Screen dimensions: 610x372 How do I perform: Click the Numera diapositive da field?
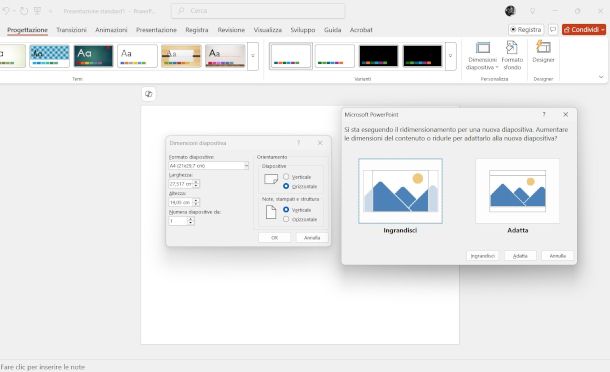pyautogui.click(x=178, y=221)
